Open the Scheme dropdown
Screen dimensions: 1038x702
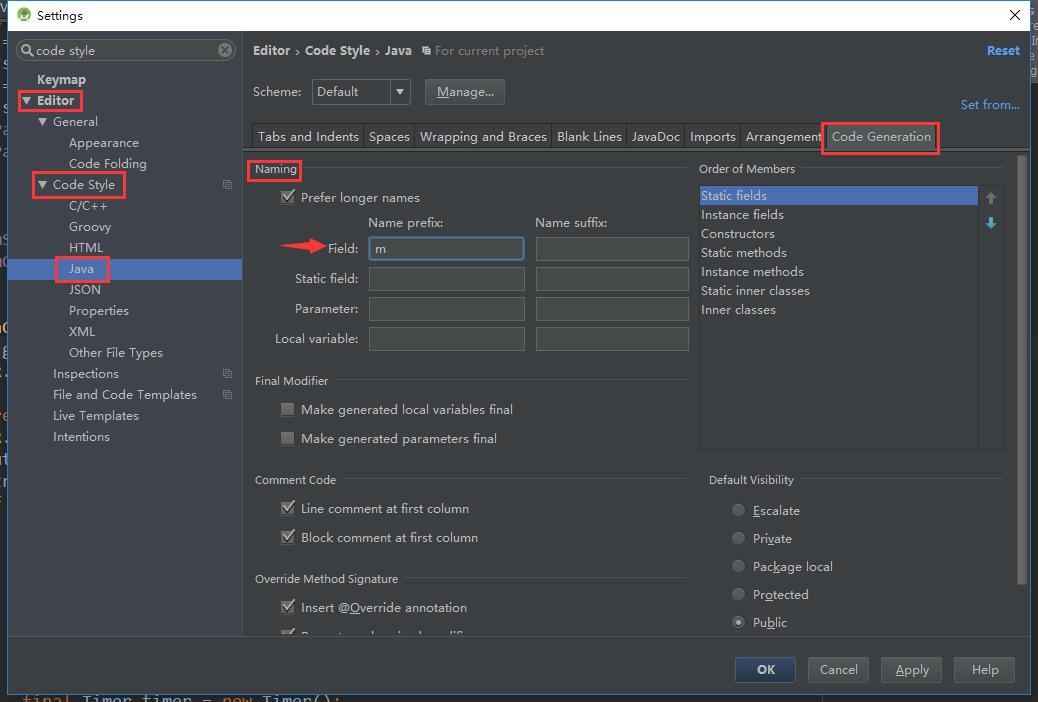point(400,92)
